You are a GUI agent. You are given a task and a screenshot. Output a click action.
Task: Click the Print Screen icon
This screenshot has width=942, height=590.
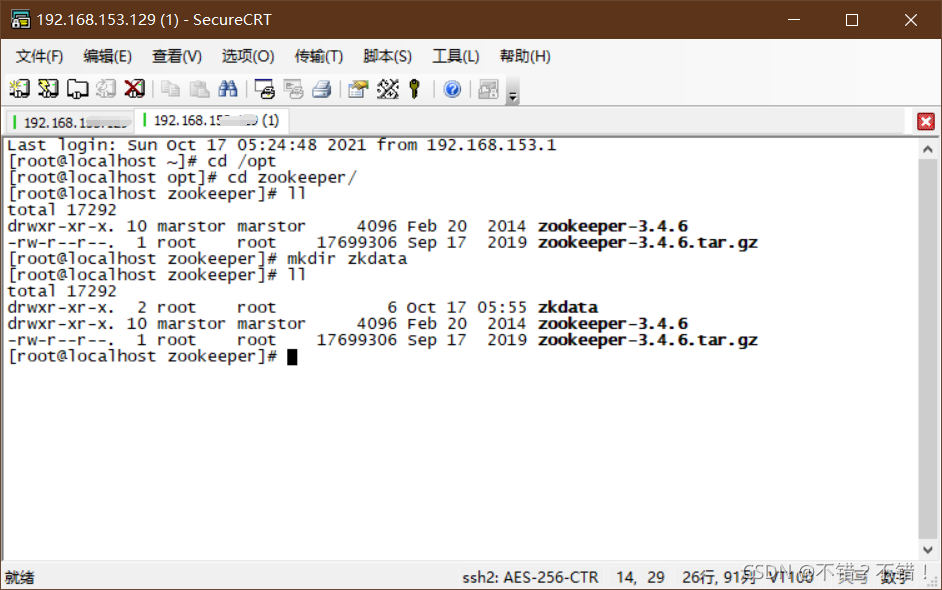(264, 89)
